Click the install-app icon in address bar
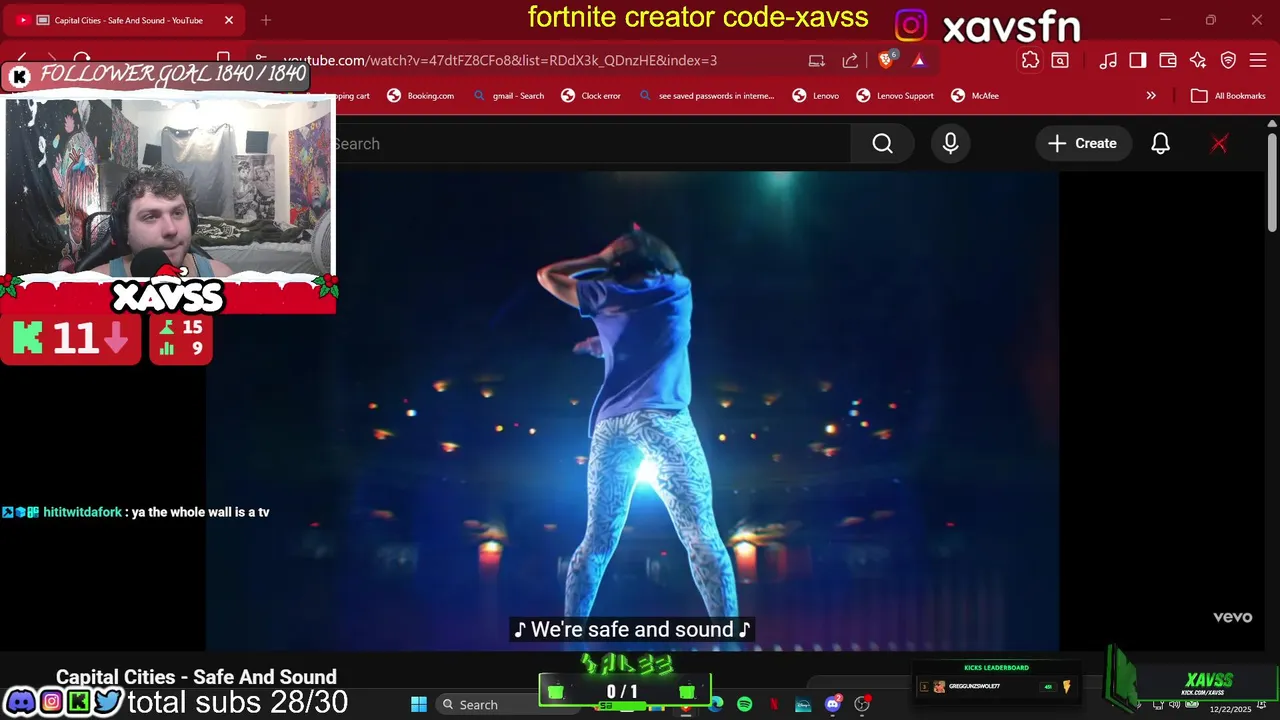Viewport: 1280px width, 720px height. (x=817, y=61)
